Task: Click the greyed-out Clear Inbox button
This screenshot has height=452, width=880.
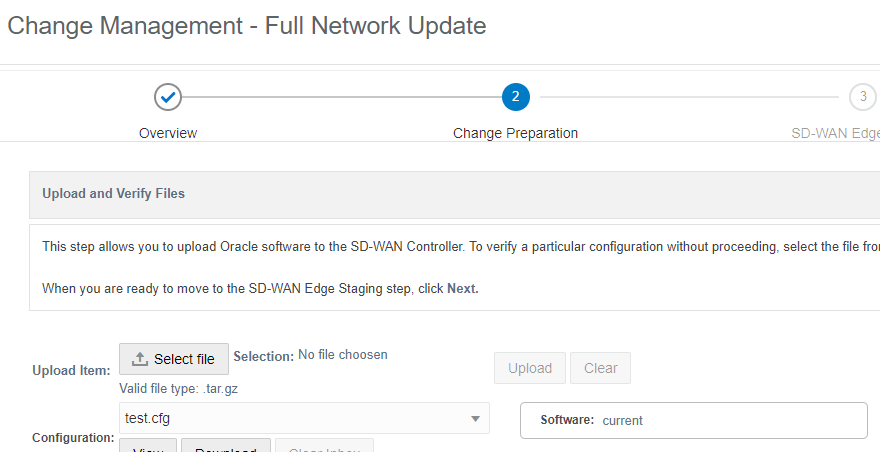Action: tap(324, 447)
